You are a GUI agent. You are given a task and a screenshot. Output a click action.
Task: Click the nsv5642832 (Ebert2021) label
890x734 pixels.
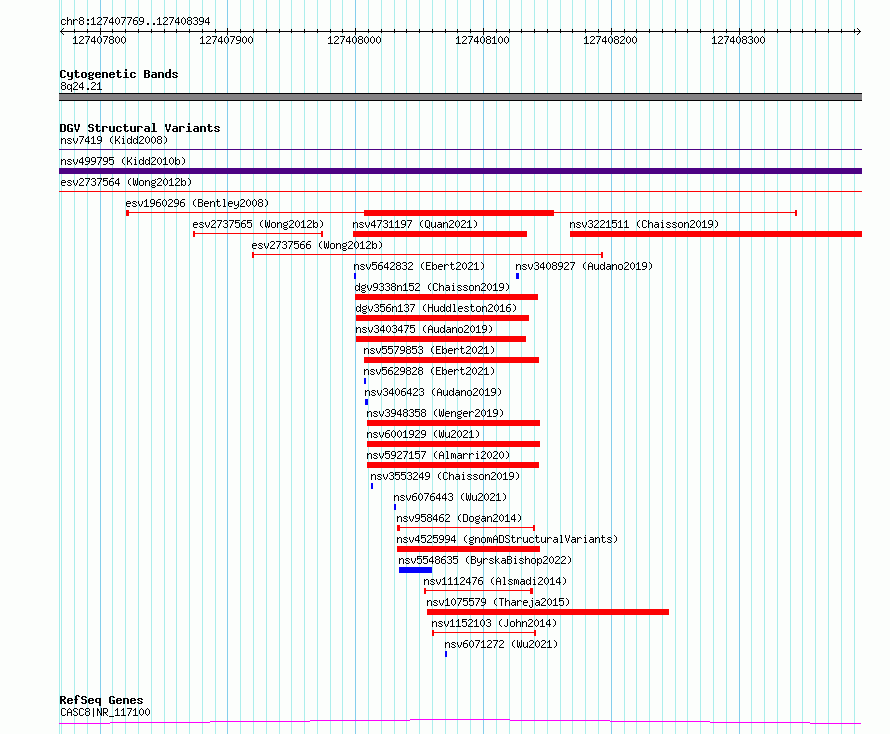coord(419,266)
